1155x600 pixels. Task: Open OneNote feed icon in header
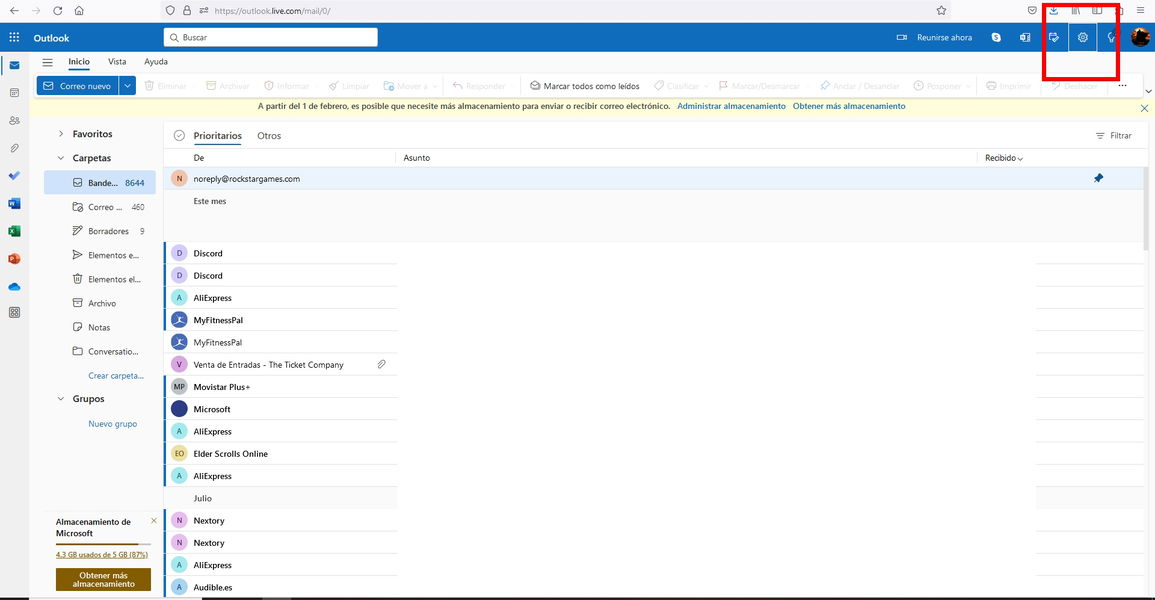[x=1025, y=38]
